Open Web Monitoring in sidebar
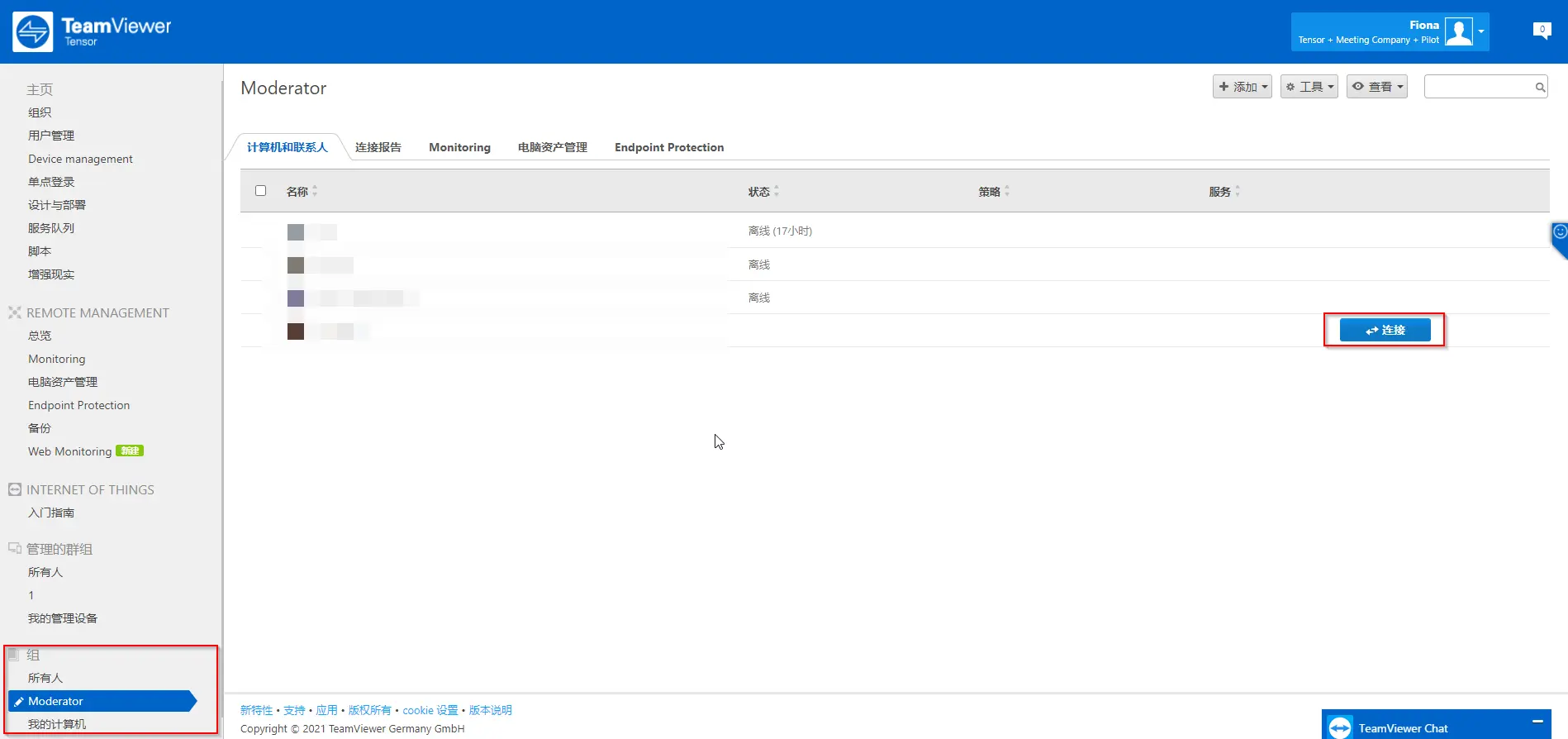This screenshot has width=1568, height=739. click(x=69, y=451)
